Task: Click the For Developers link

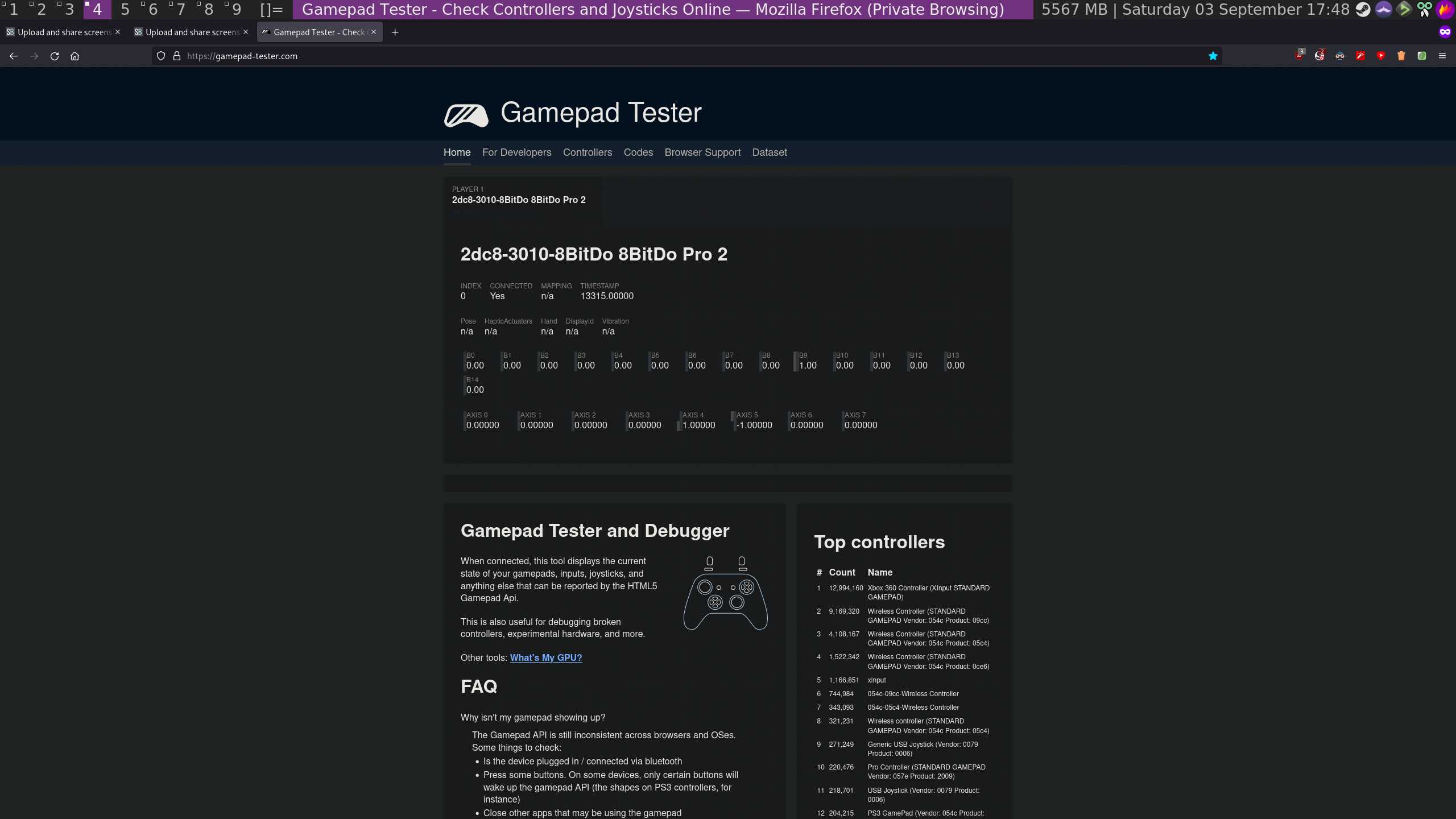Action: click(516, 152)
